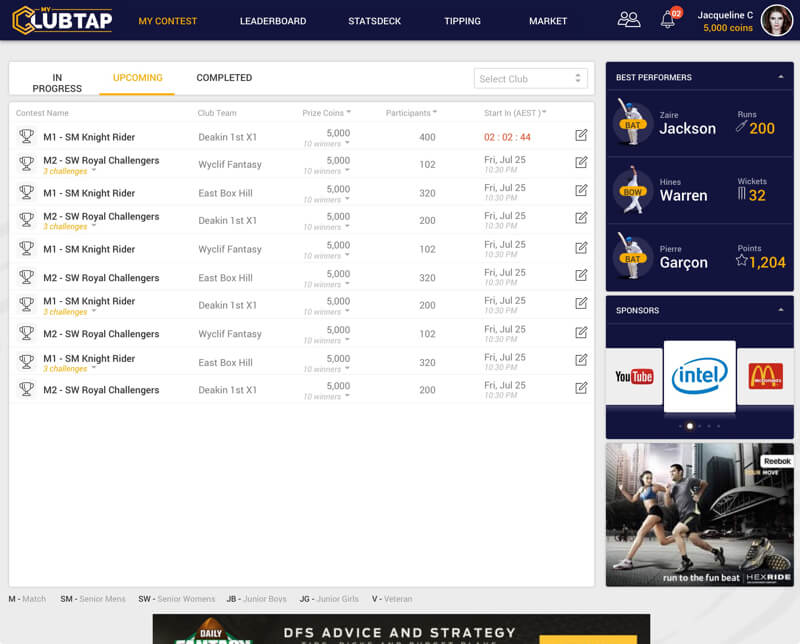Select Hines Warren's bowler avatar

pos(633,190)
